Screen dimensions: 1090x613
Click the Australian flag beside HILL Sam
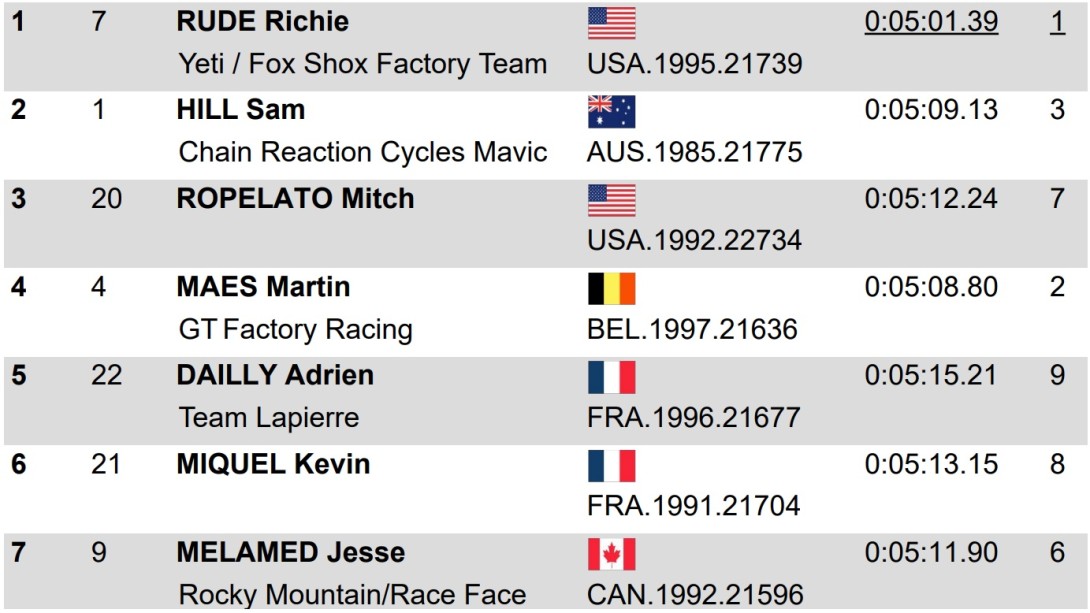coord(612,112)
